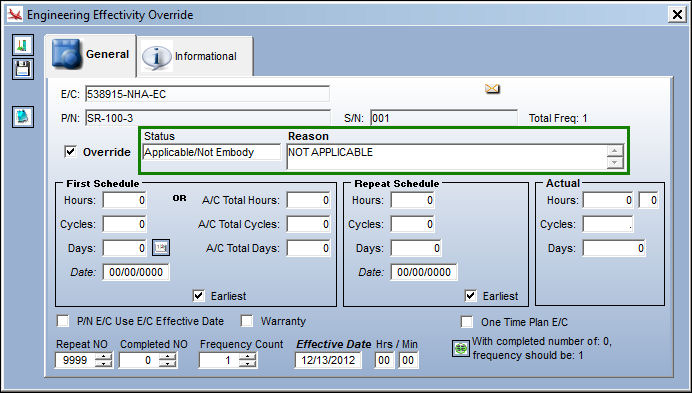
Task: Increase the Frequency Count spinner
Action: coord(248,356)
